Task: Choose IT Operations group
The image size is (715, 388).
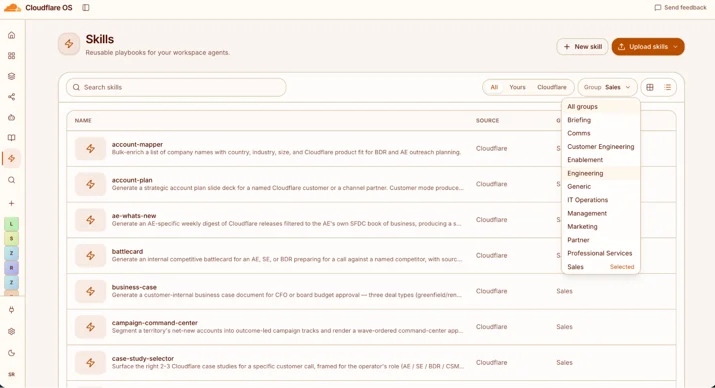Action: click(601, 200)
